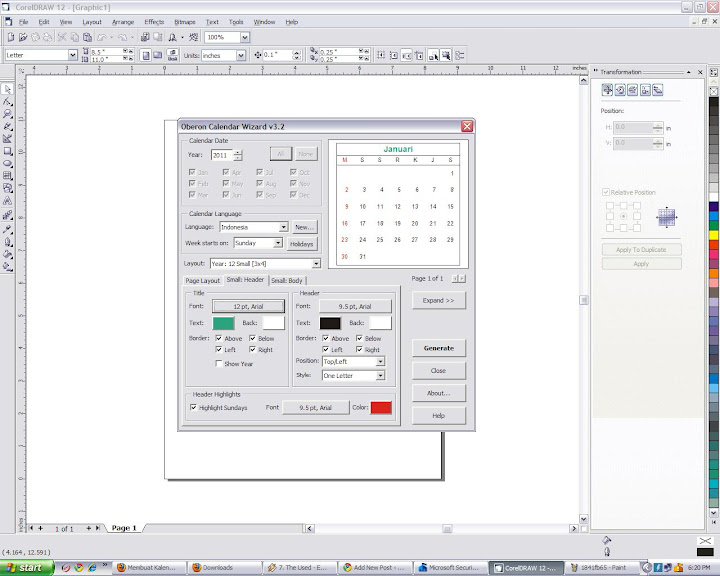720x576 pixels.
Task: Open the Units dropdown
Action: 241,56
